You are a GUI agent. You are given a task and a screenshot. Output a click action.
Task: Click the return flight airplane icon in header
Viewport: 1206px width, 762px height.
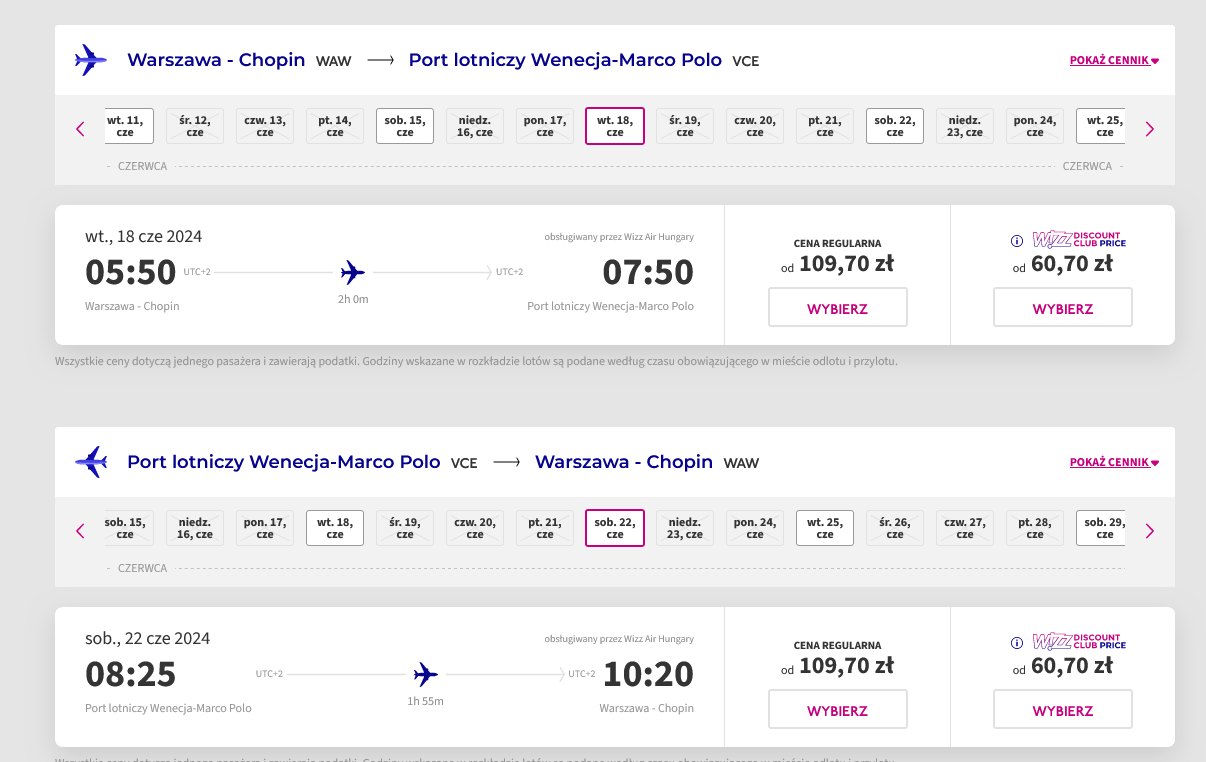click(x=91, y=462)
